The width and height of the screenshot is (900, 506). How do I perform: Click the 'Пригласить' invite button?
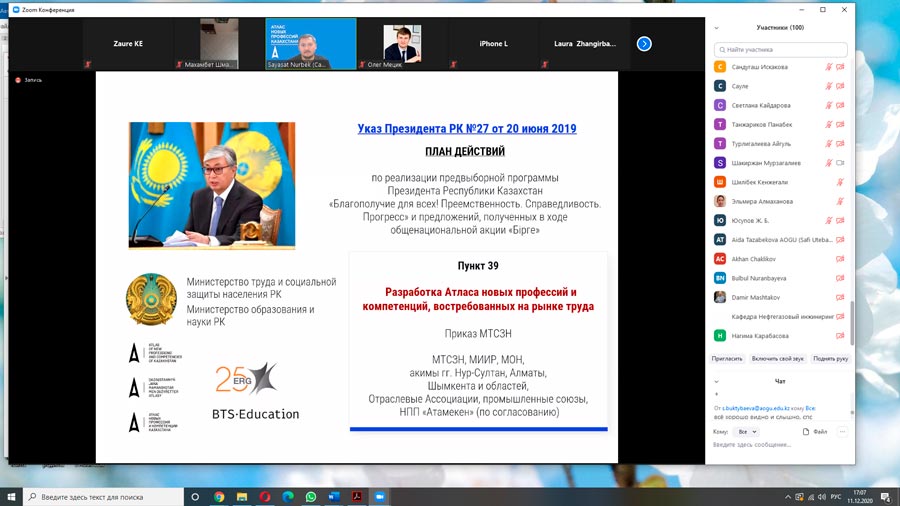[x=727, y=358]
